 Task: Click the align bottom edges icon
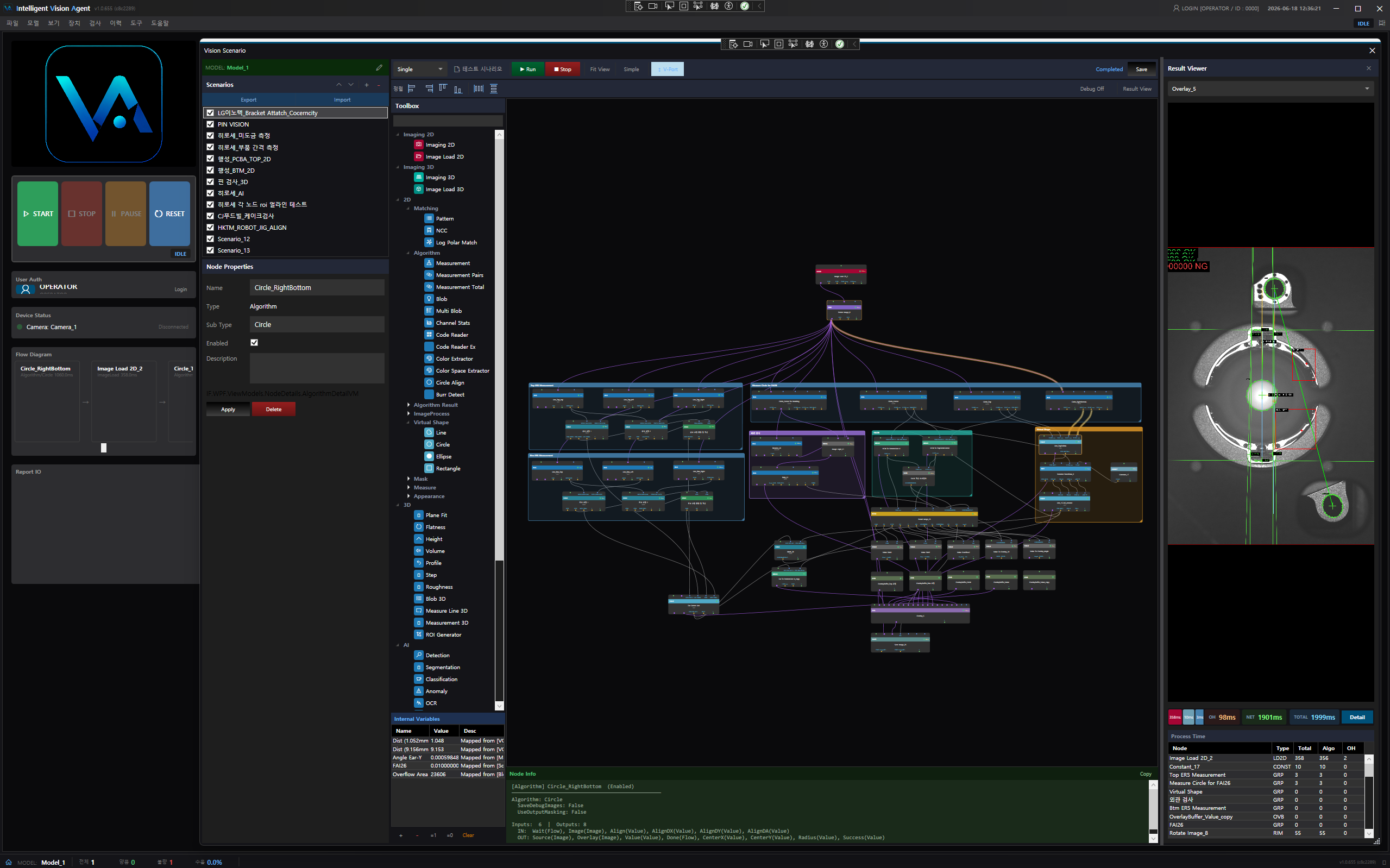(x=458, y=89)
